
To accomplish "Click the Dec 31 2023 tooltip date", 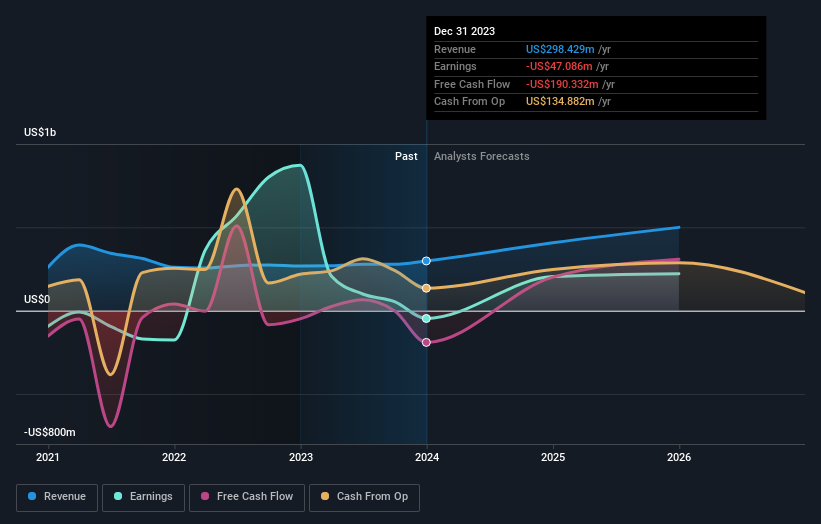I will (464, 31).
